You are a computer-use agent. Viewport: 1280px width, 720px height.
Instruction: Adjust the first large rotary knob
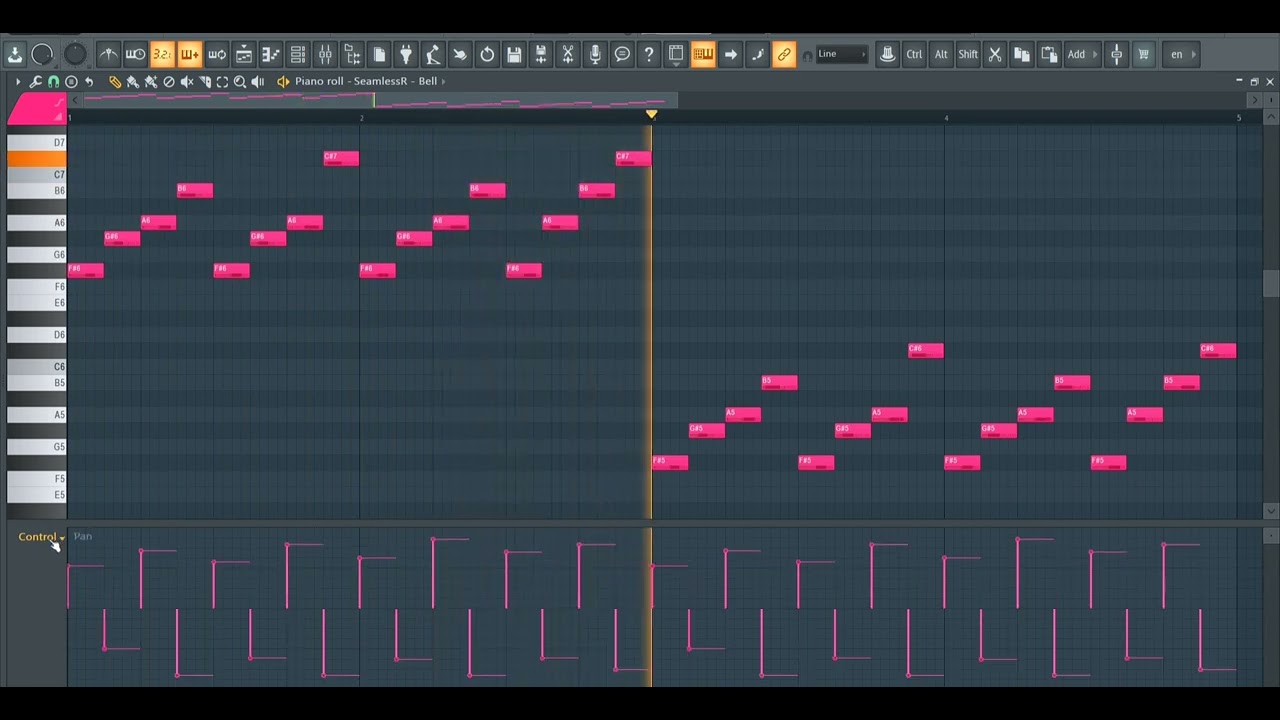[42, 54]
